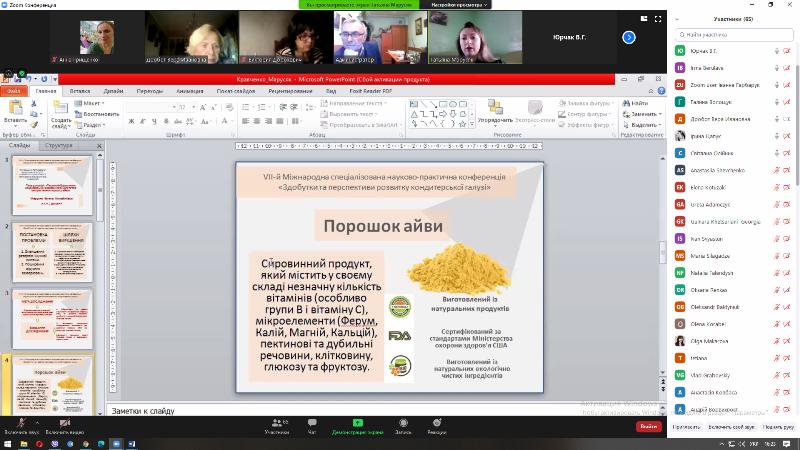
Task: Open the Reactions icon
Action: 436,424
